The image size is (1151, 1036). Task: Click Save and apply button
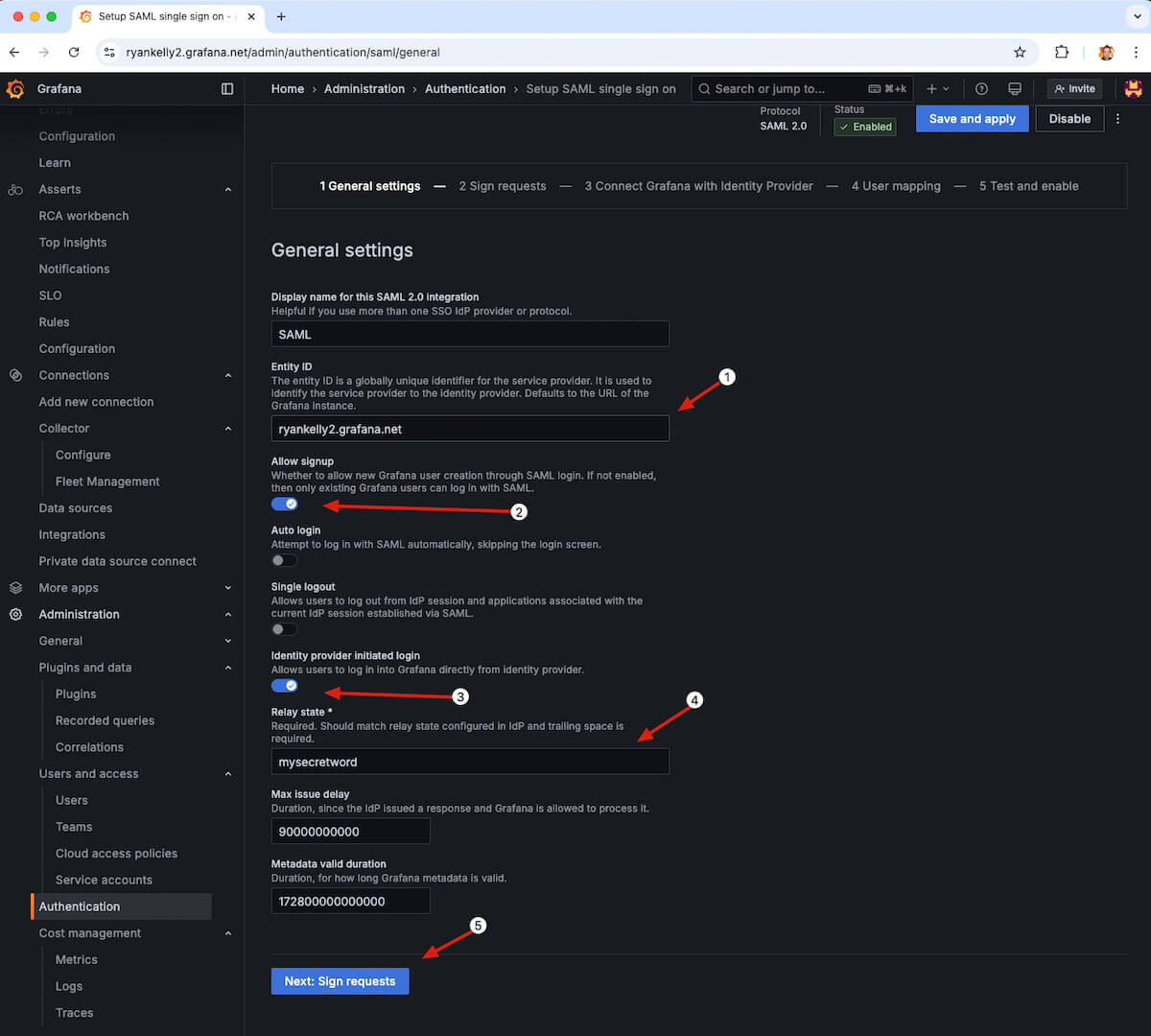(973, 119)
